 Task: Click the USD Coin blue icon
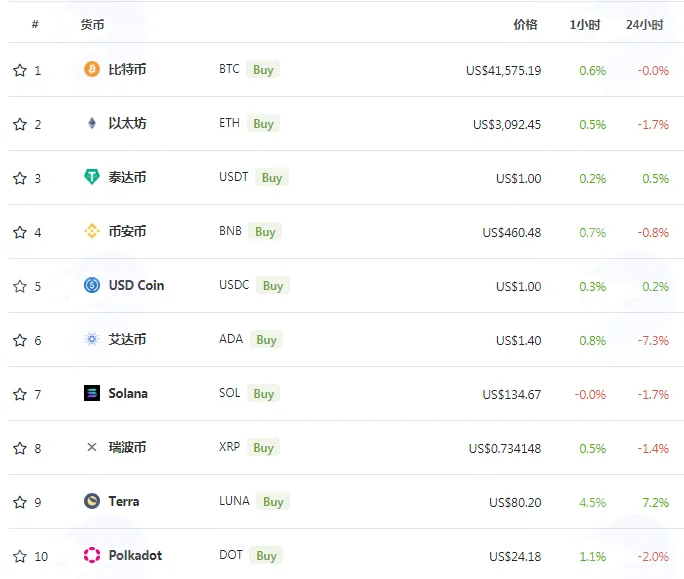(92, 285)
